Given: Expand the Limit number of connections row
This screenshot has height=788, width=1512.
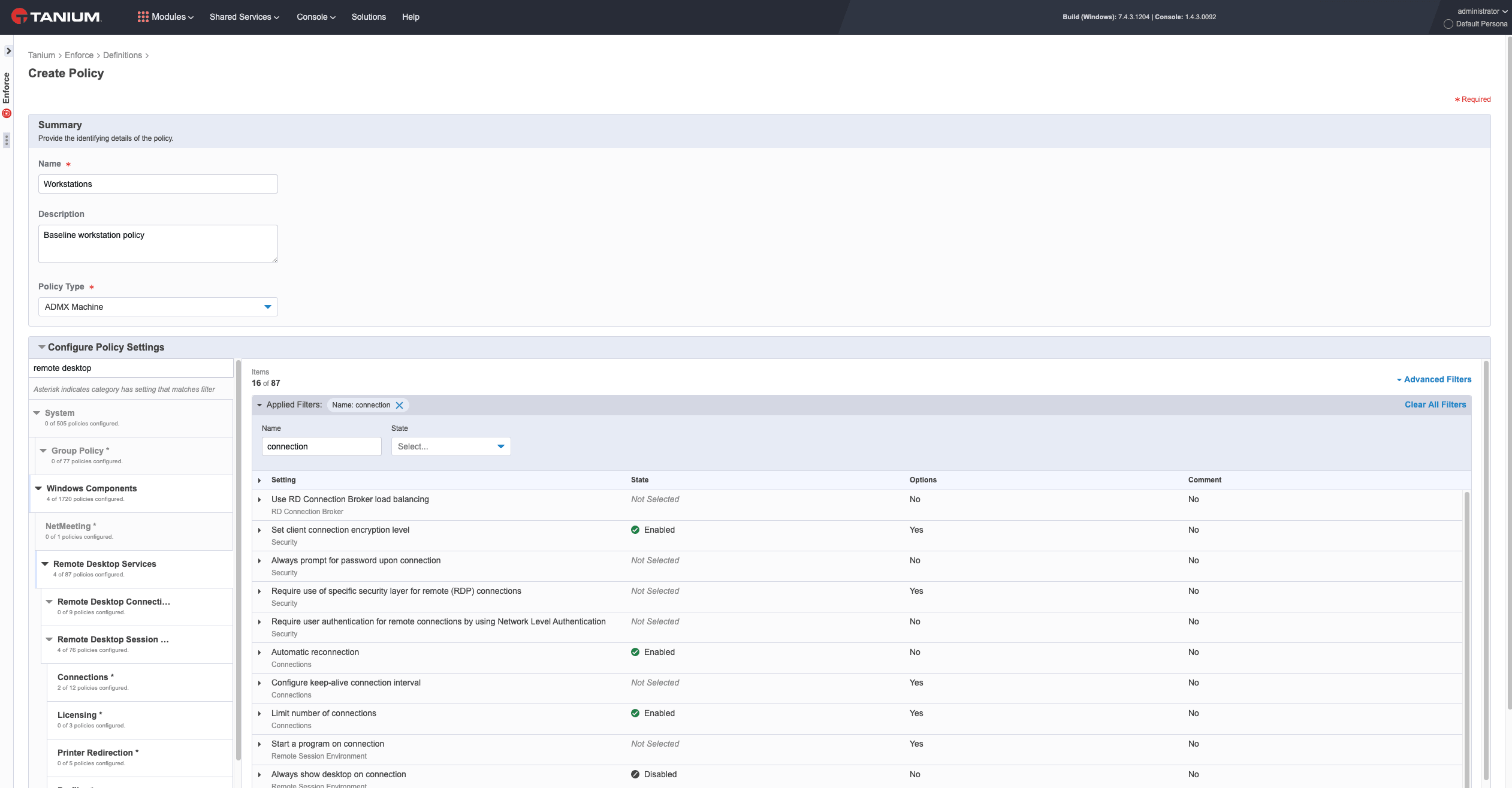Looking at the screenshot, I should tap(259, 714).
